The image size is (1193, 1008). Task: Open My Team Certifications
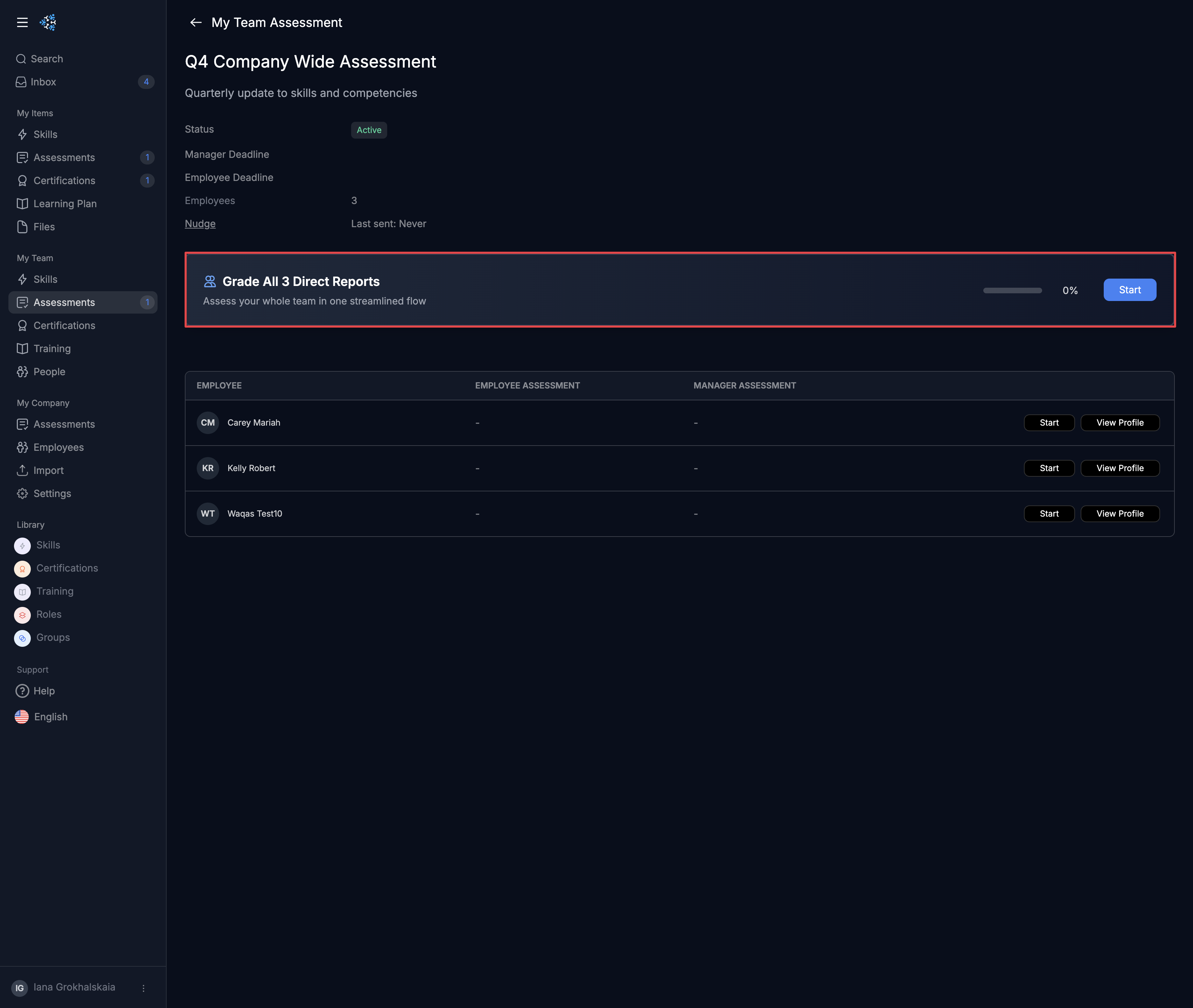64,325
